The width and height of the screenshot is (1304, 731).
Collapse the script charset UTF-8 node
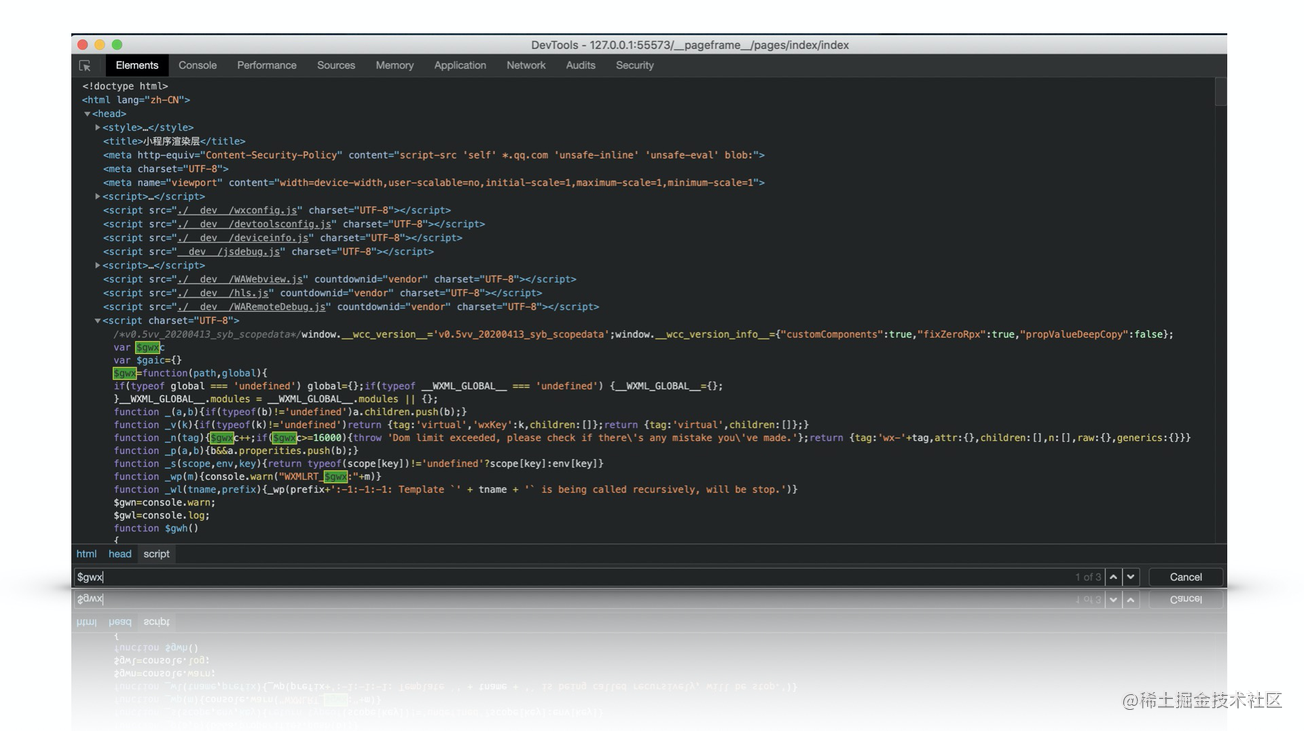pos(98,321)
